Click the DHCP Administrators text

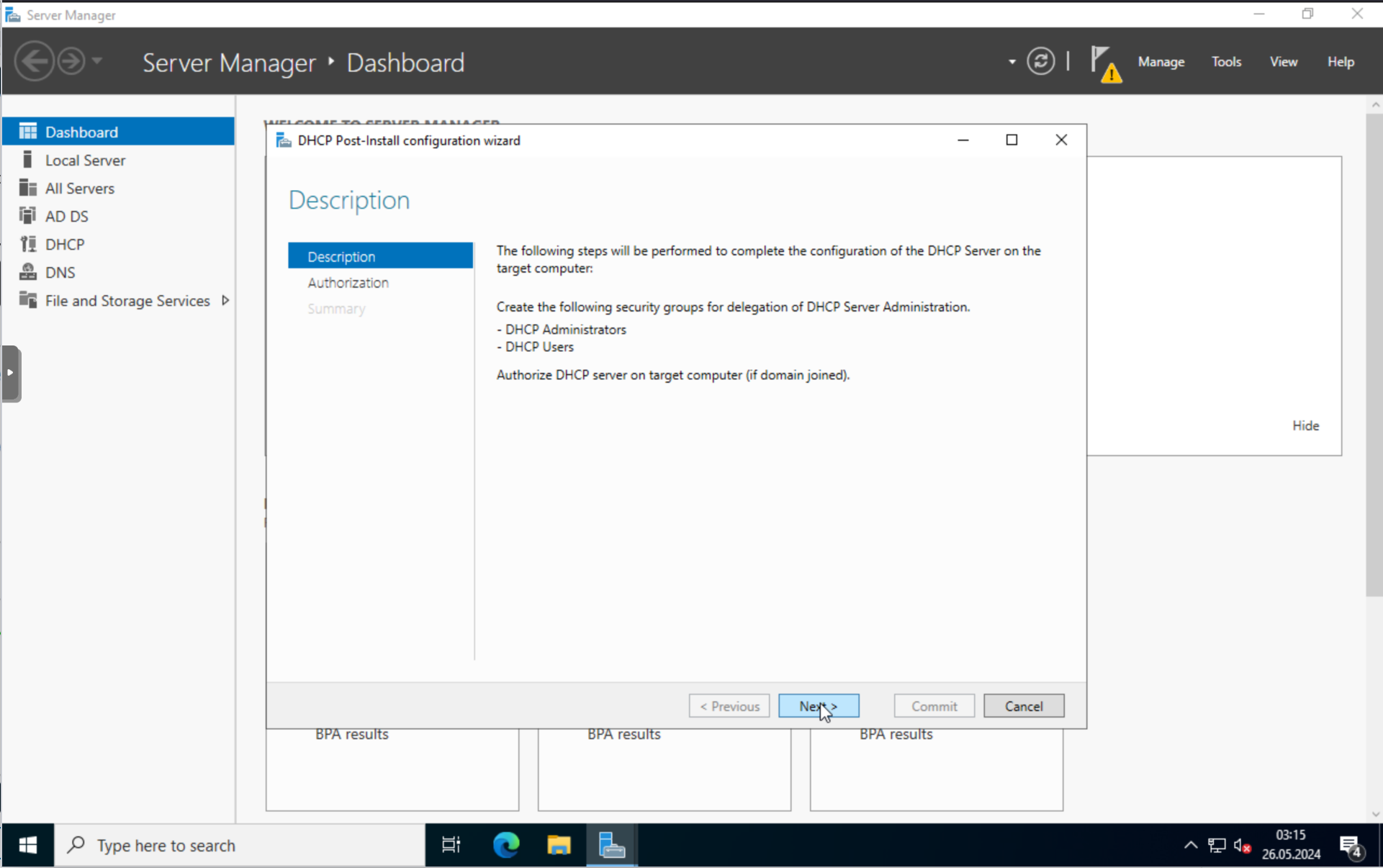565,329
